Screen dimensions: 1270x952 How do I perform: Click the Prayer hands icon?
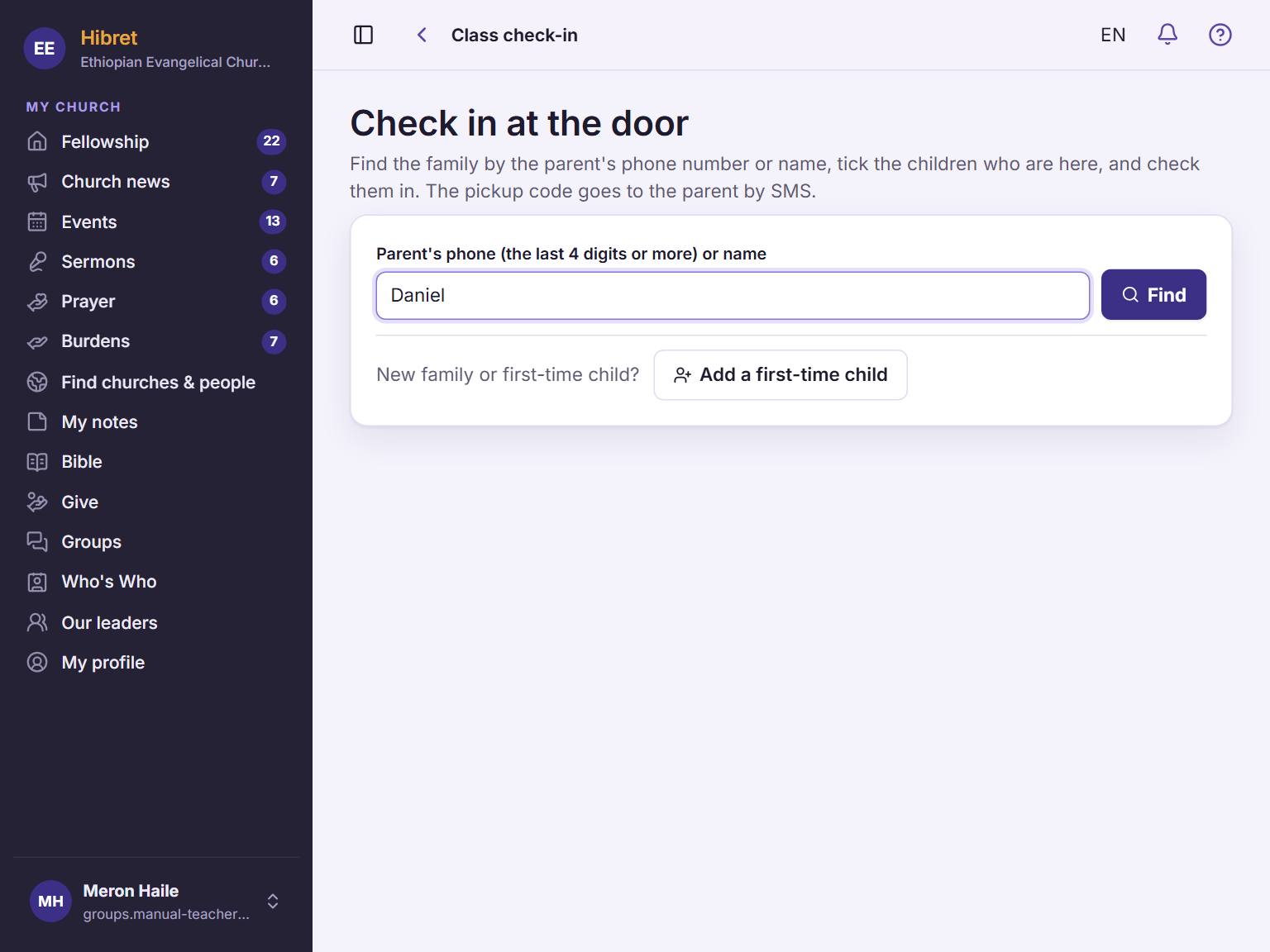pos(37,302)
